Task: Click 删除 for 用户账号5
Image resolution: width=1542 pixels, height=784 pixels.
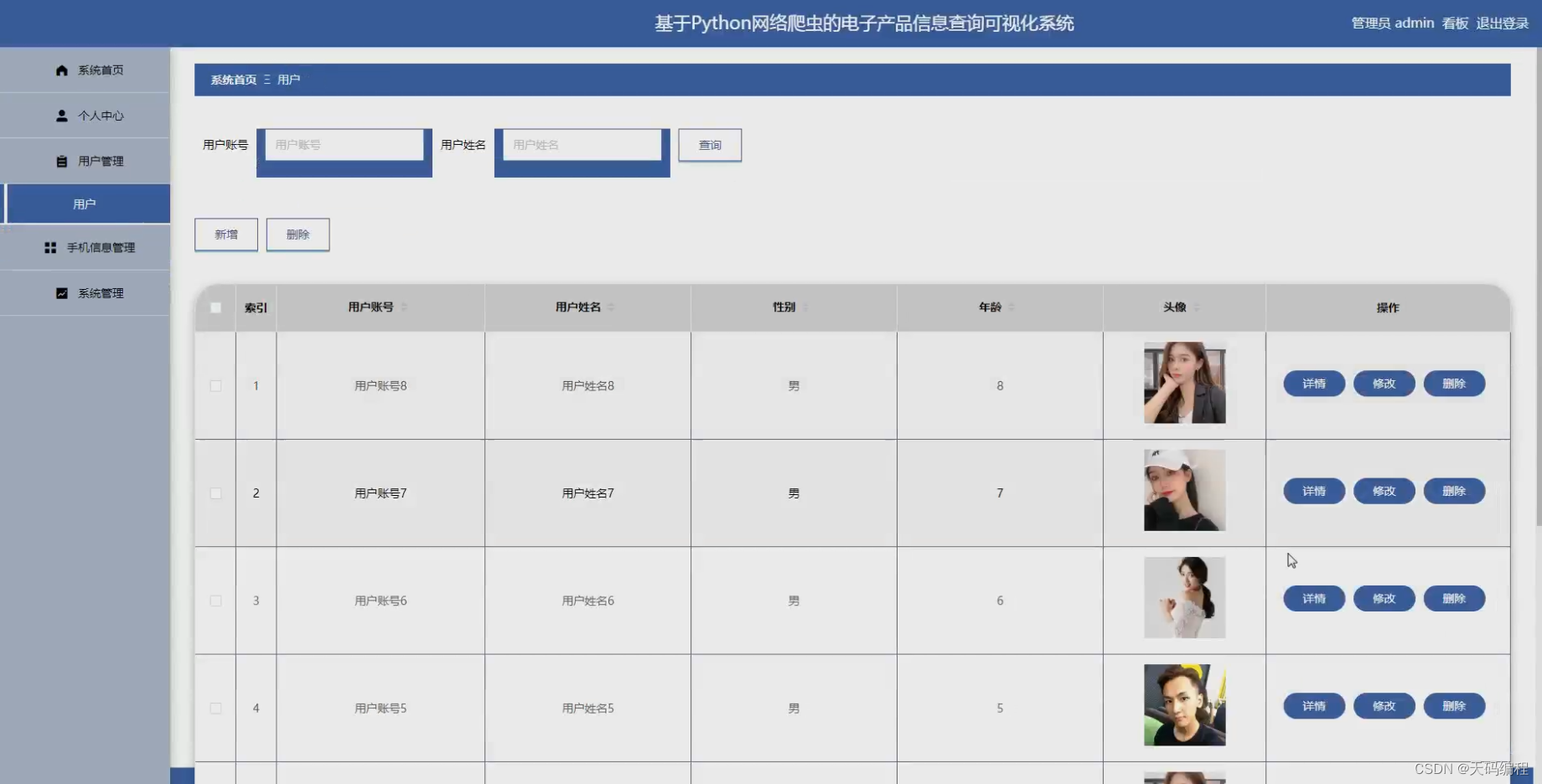Action: click(1454, 706)
